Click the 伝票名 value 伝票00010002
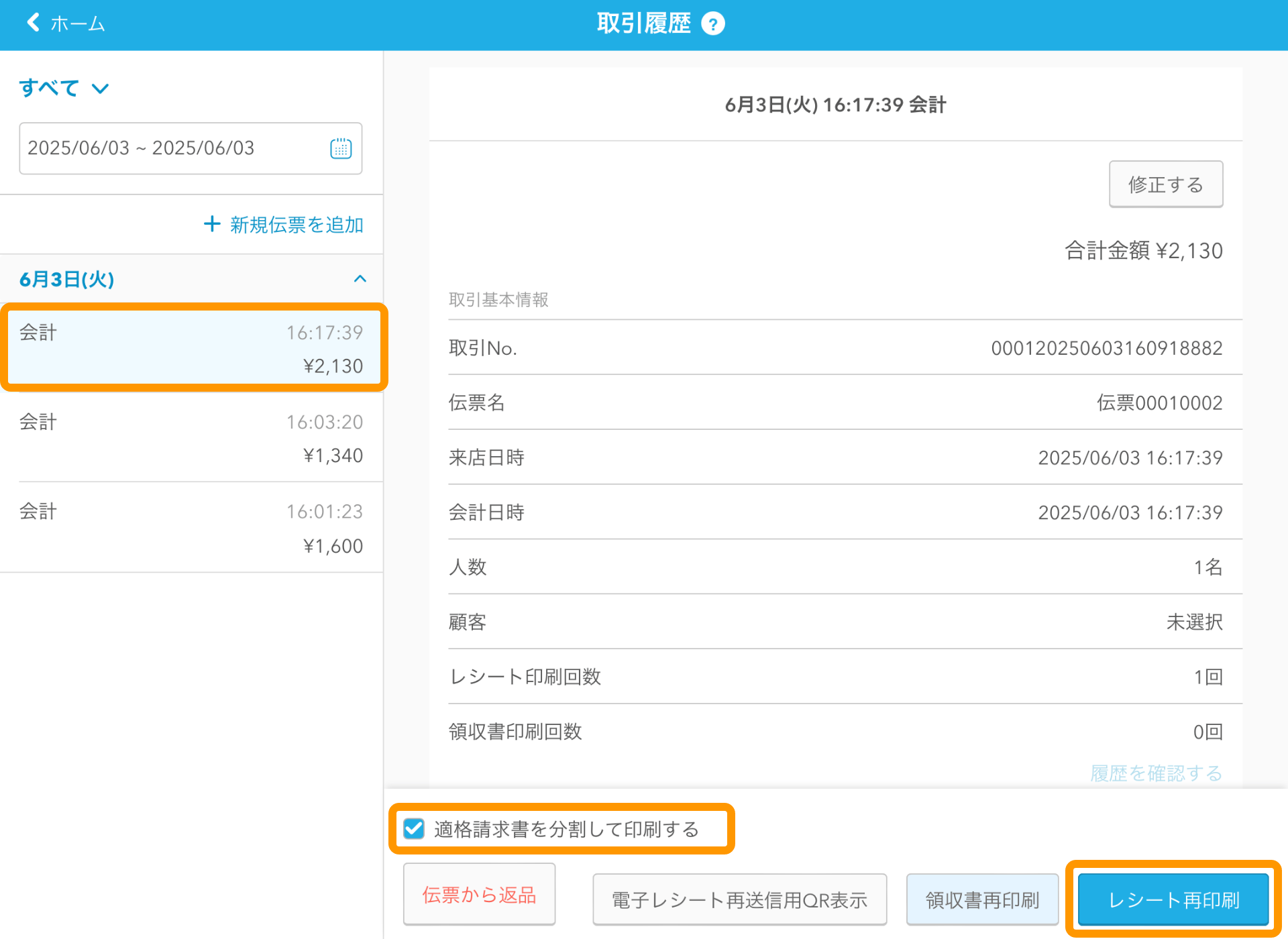Viewport: 1288px width, 939px height. click(1159, 403)
